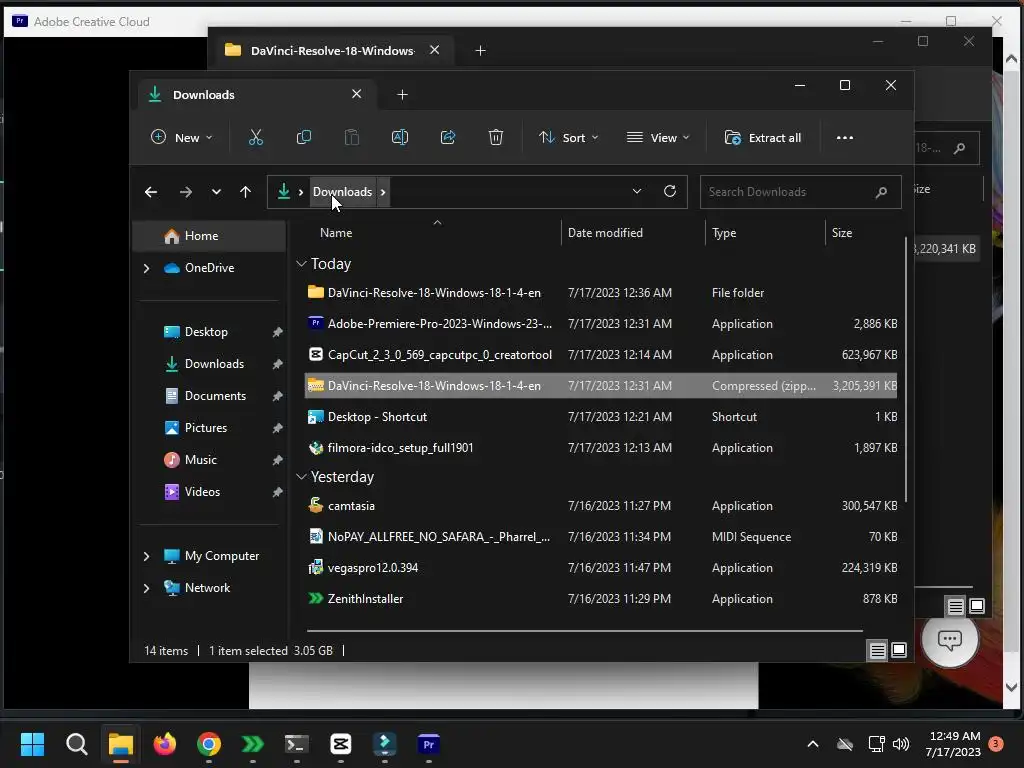Viewport: 1024px width, 768px height.
Task: Click the Delete trash icon in the toolbar
Action: point(496,137)
